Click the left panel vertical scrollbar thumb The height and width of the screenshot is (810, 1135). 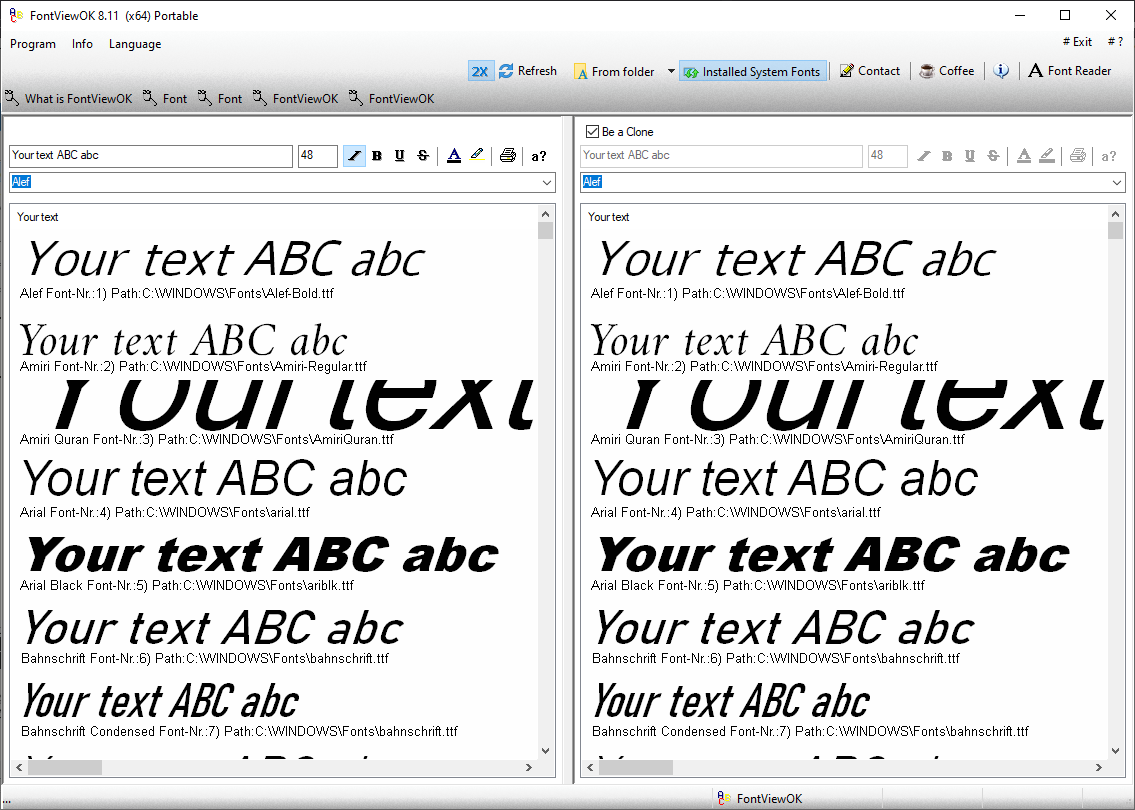pyautogui.click(x=546, y=230)
